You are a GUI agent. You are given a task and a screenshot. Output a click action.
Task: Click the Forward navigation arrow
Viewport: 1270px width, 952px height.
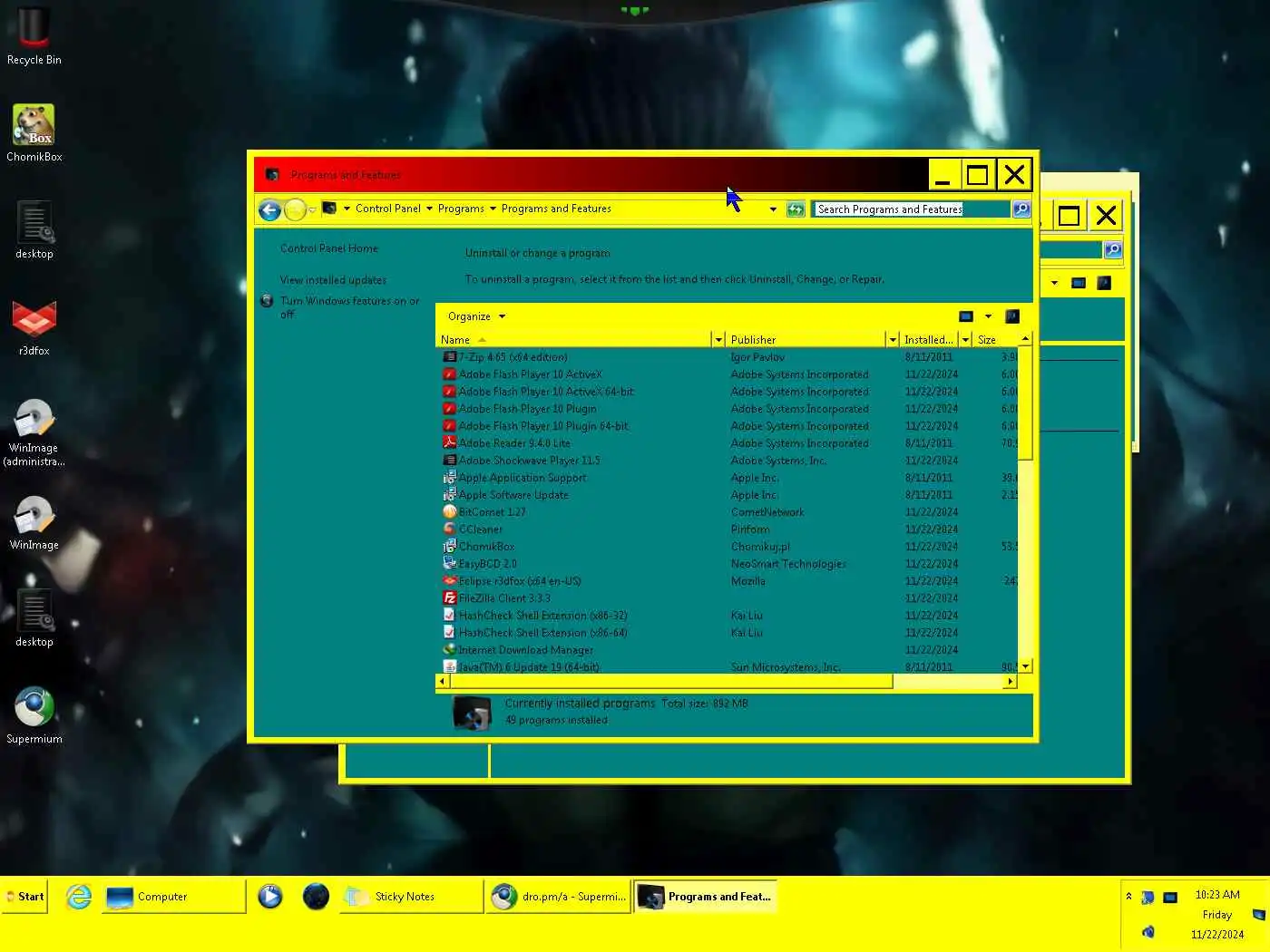point(295,210)
